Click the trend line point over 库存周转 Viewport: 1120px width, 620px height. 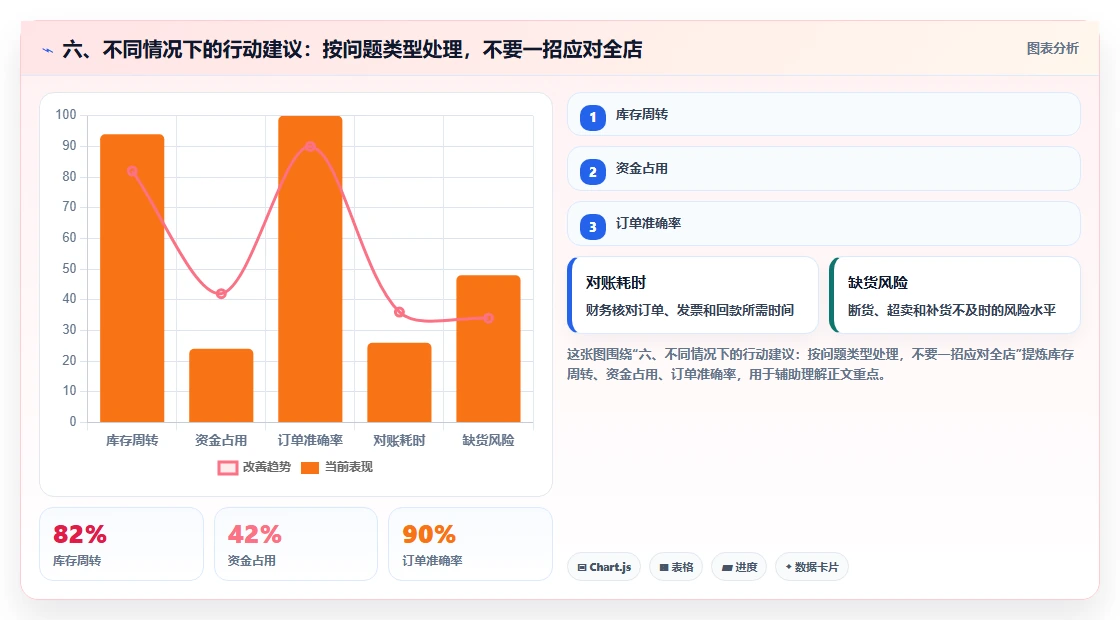132,171
